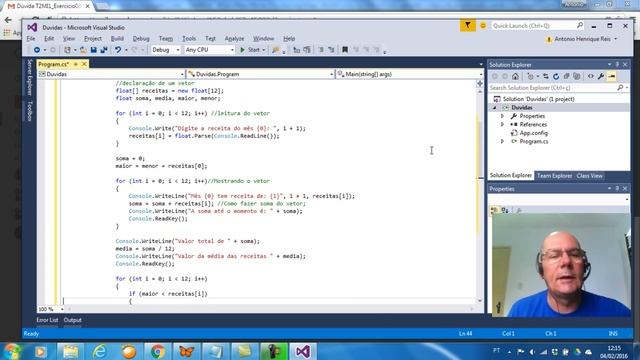
Task: Collapse the Duvidas project node
Action: [495, 108]
